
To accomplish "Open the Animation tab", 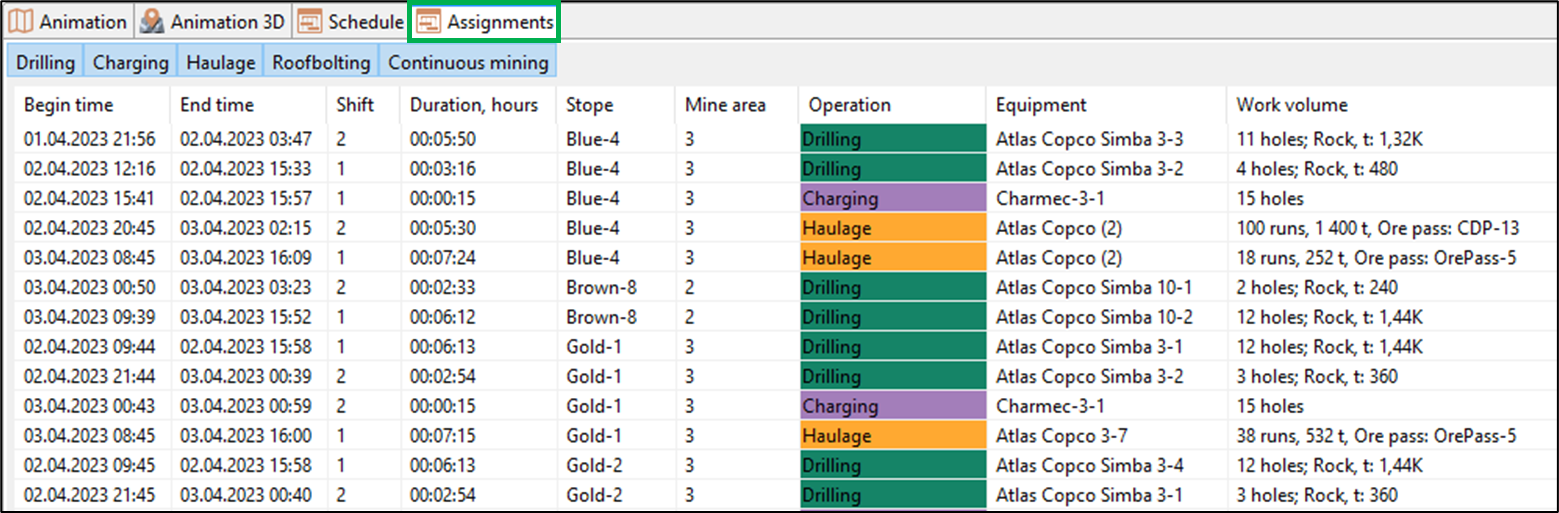I will (x=68, y=21).
